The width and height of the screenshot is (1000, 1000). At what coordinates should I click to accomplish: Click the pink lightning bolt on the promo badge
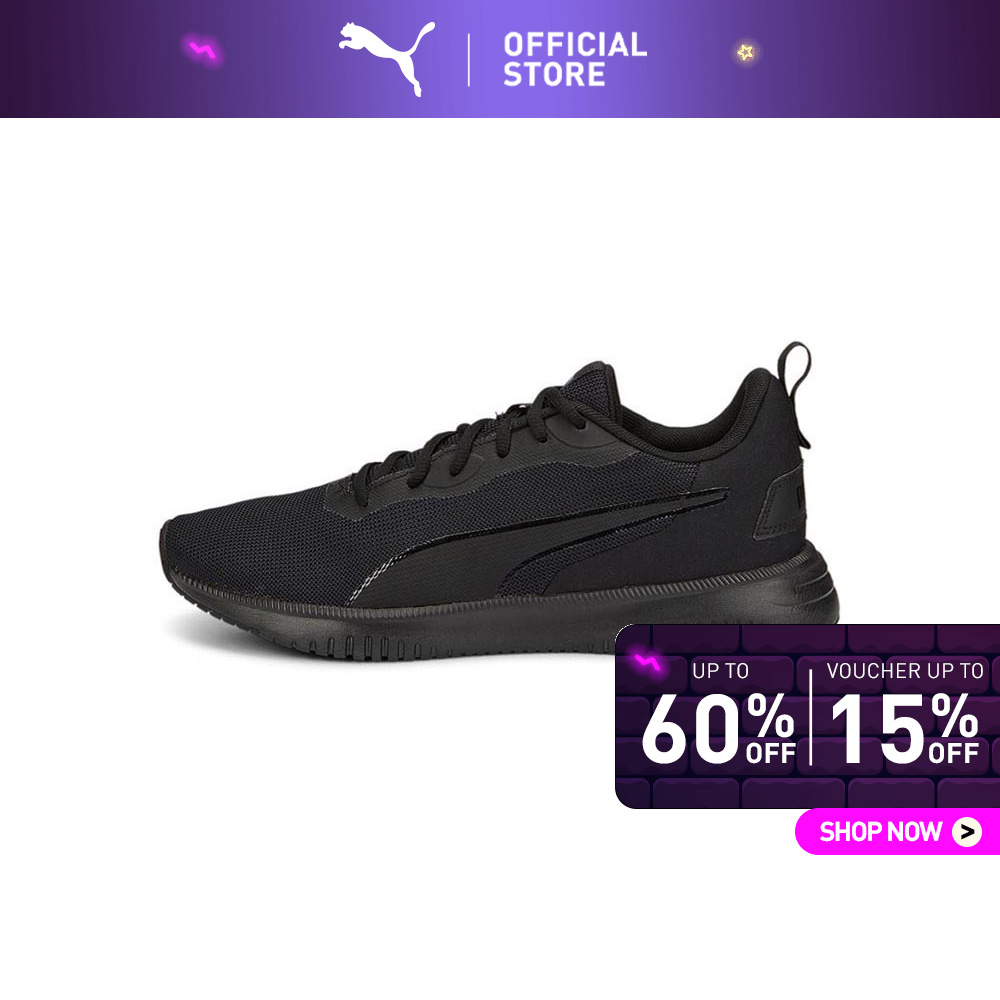point(647,663)
